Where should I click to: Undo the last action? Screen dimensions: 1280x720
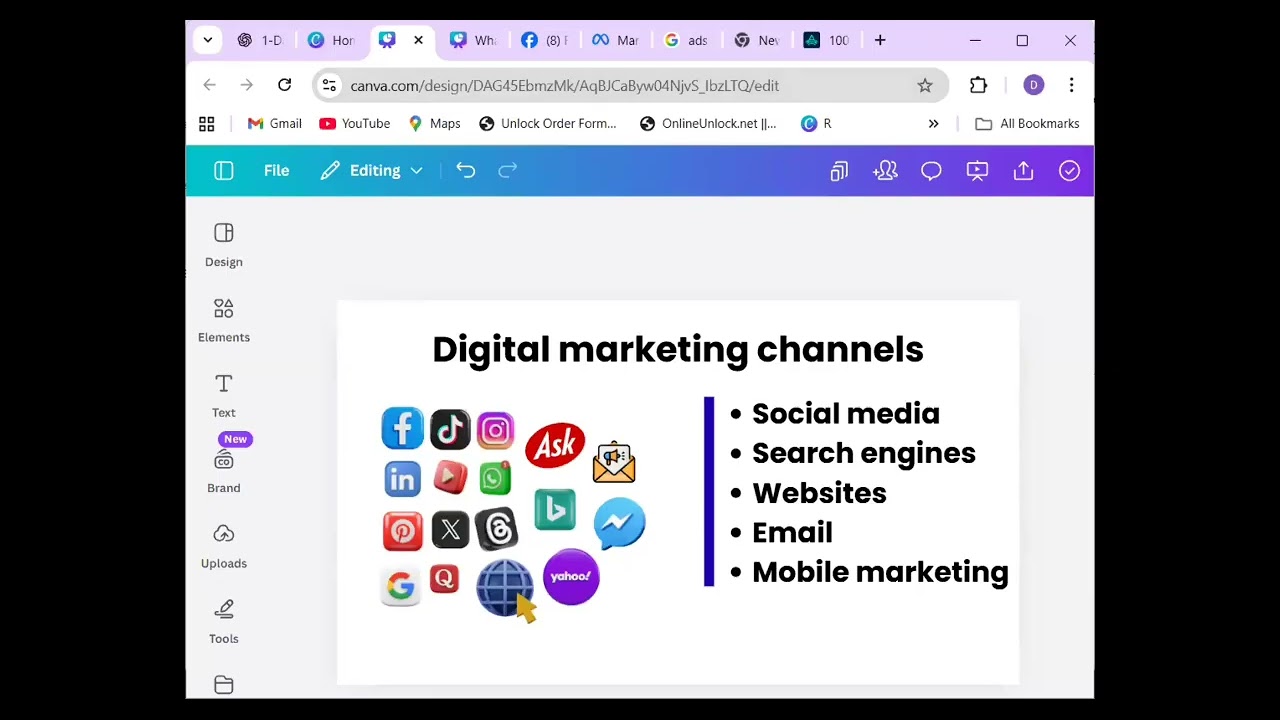[466, 171]
